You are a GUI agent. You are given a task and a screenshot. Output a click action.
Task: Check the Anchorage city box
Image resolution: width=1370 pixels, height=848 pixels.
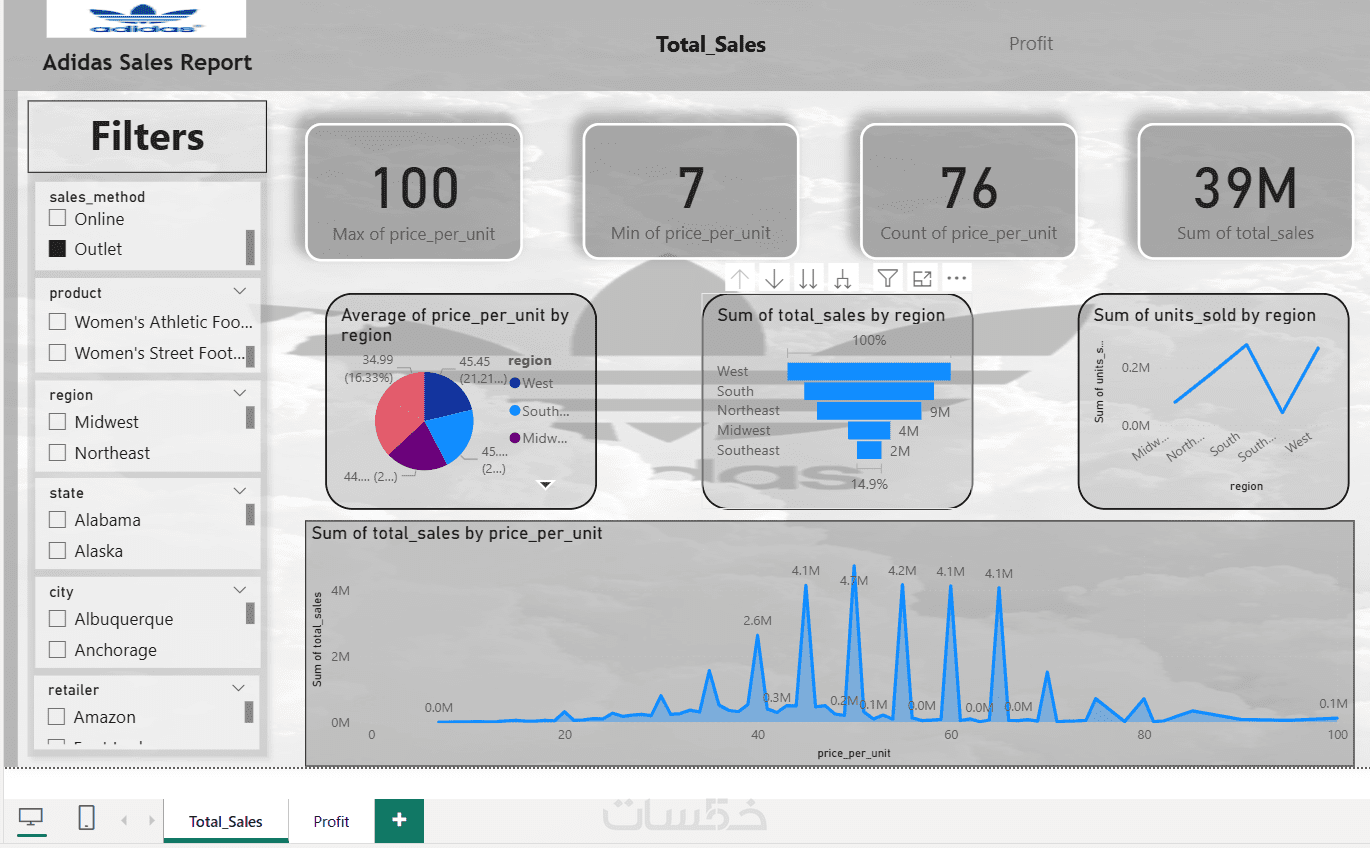(x=58, y=649)
